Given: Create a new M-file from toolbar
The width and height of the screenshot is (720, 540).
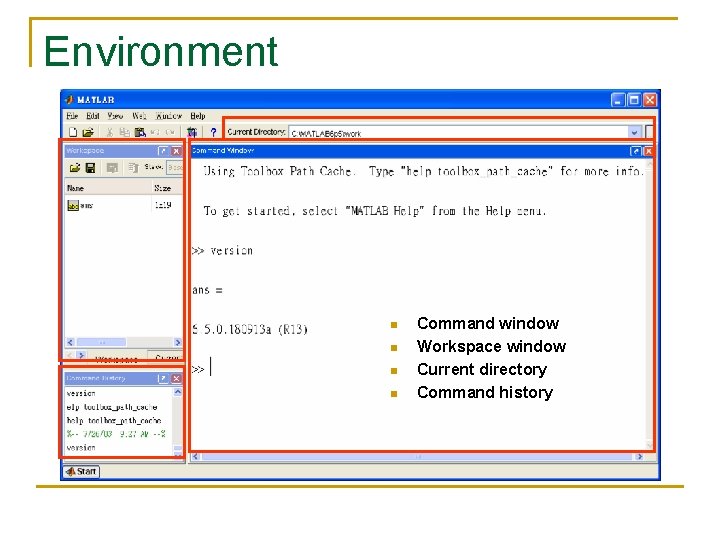Looking at the screenshot, I should point(73,132).
